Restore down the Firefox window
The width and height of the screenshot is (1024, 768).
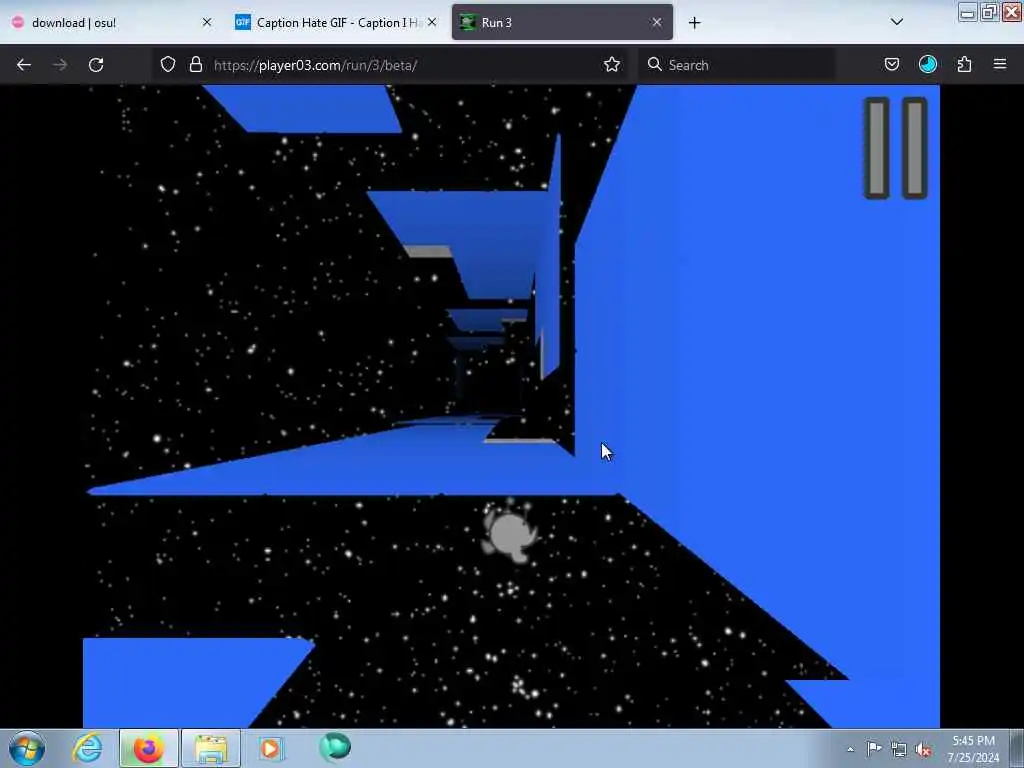tap(989, 12)
